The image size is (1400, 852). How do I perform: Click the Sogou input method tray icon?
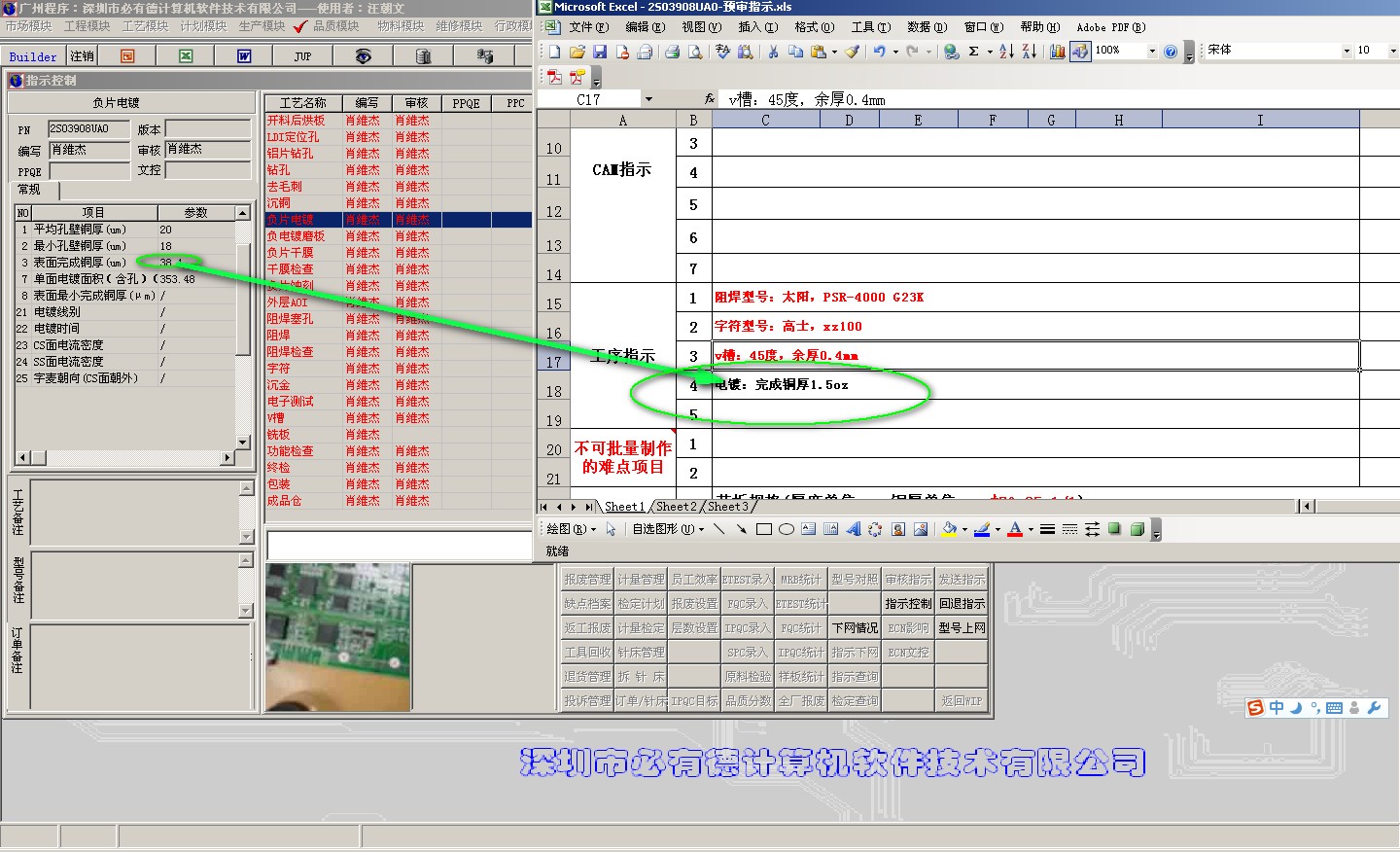pyautogui.click(x=1255, y=708)
